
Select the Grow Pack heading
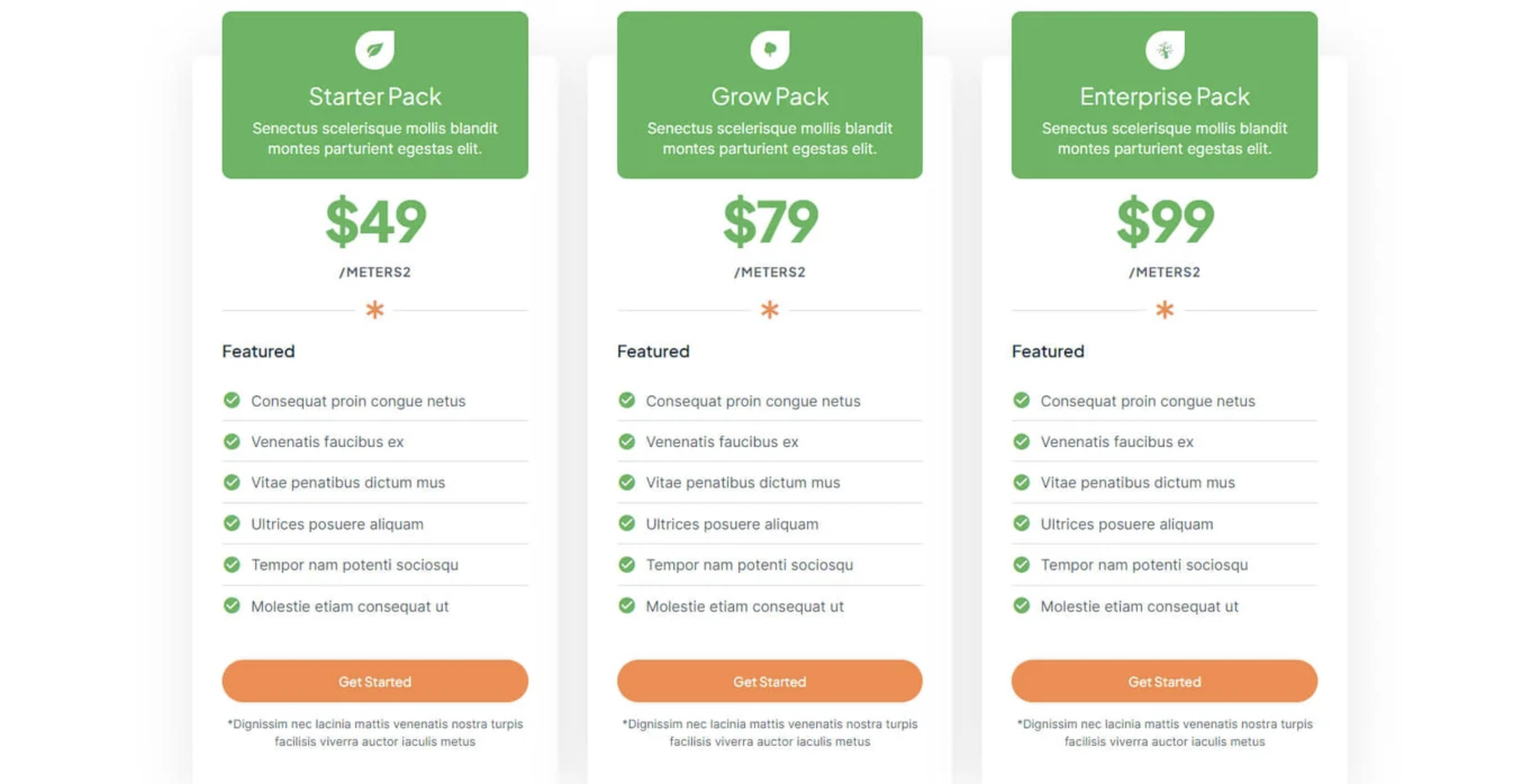[x=770, y=97]
